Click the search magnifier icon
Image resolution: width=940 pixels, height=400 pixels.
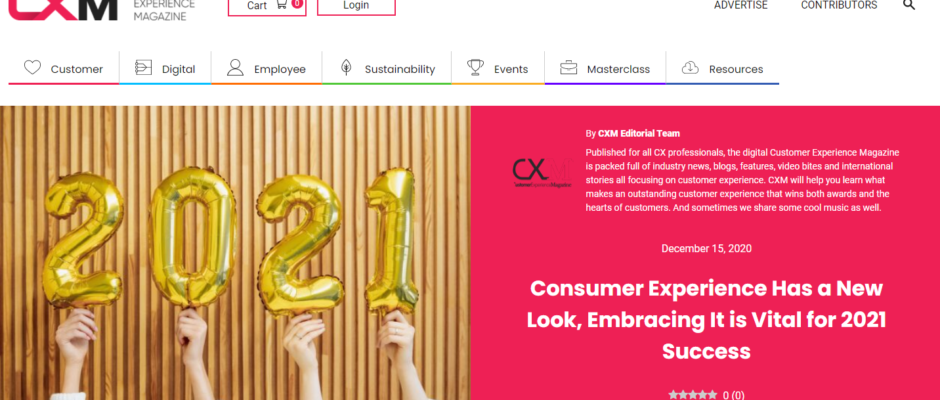[x=909, y=5]
